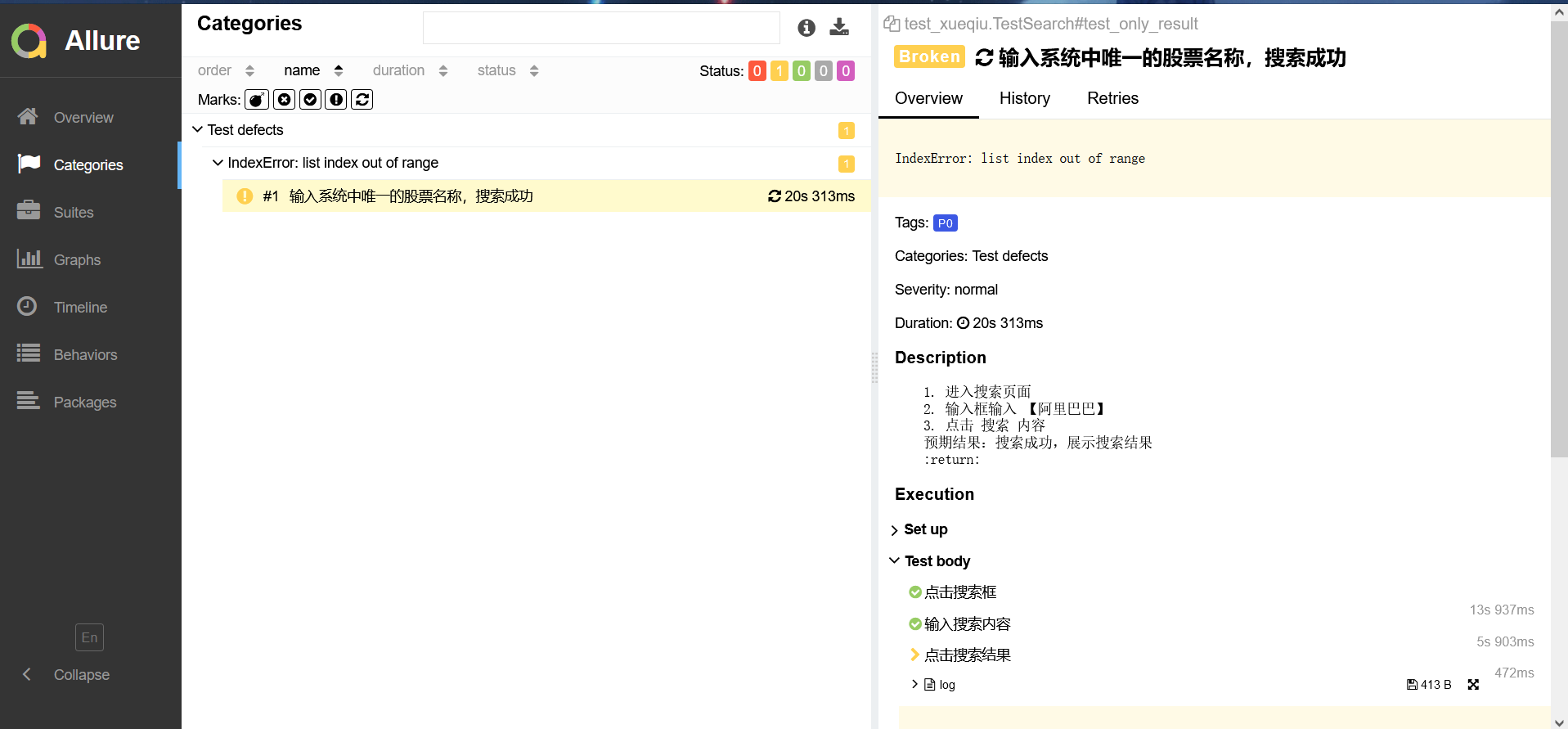Collapse the IndexError list index group
The image size is (1568, 729).
click(x=218, y=163)
